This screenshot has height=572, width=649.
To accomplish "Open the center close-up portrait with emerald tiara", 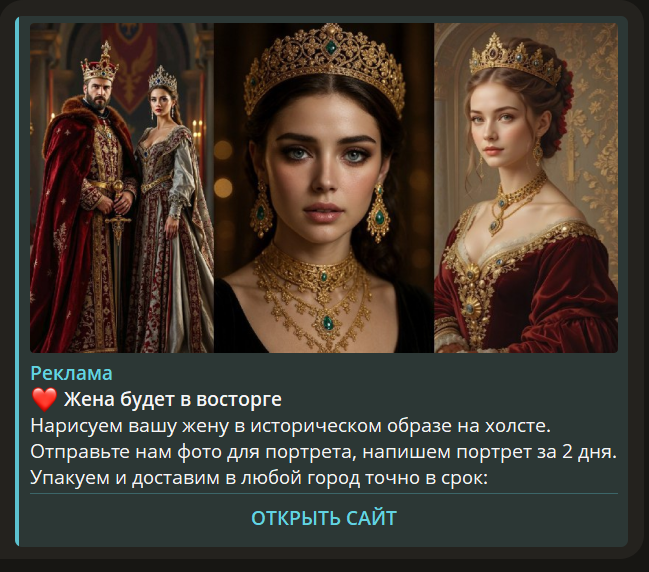I will coord(324,188).
